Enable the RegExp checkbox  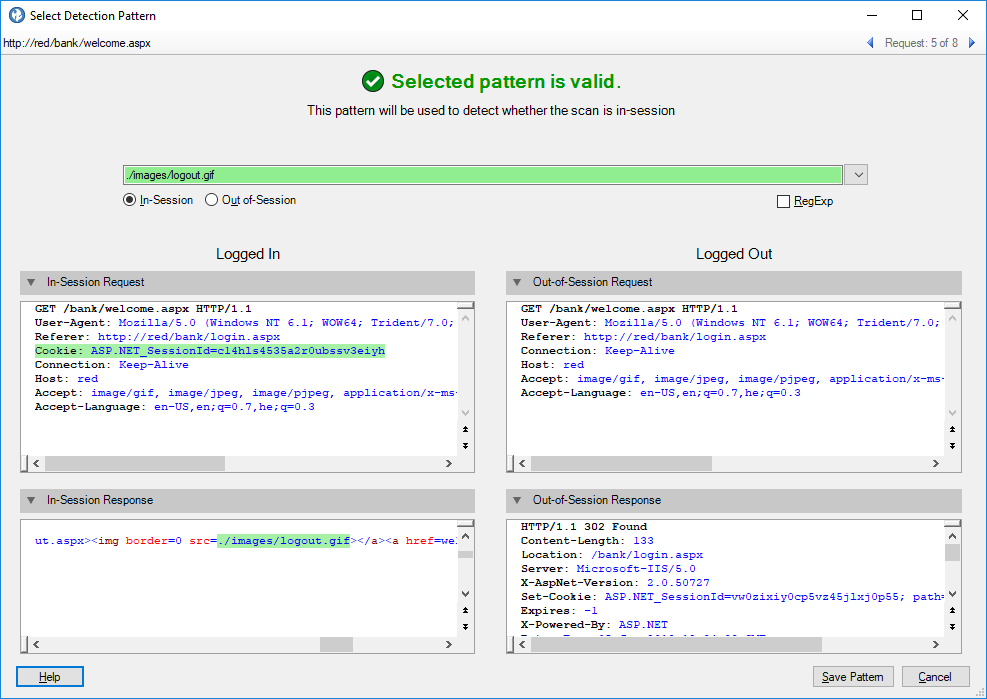pos(784,201)
